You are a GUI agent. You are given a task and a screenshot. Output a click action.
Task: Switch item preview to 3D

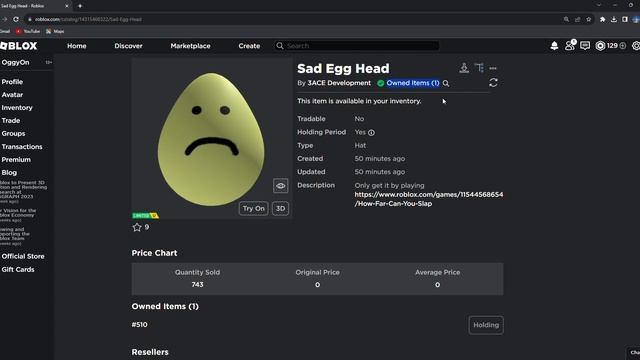(280, 209)
